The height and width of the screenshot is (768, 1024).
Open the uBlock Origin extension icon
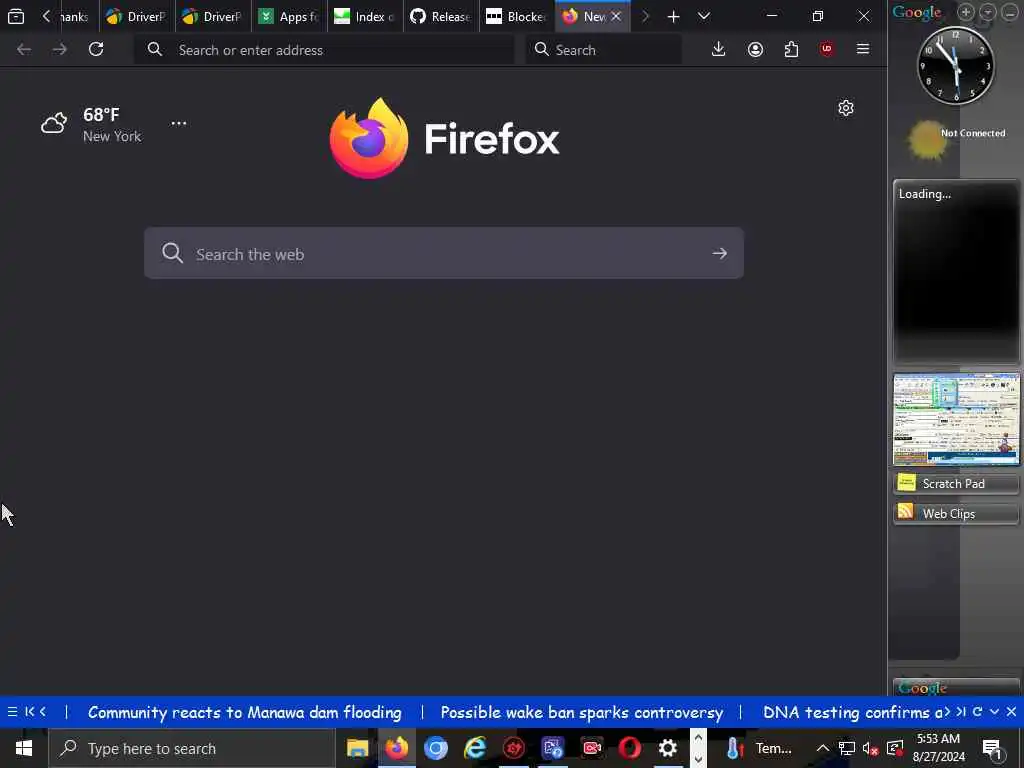(x=827, y=49)
